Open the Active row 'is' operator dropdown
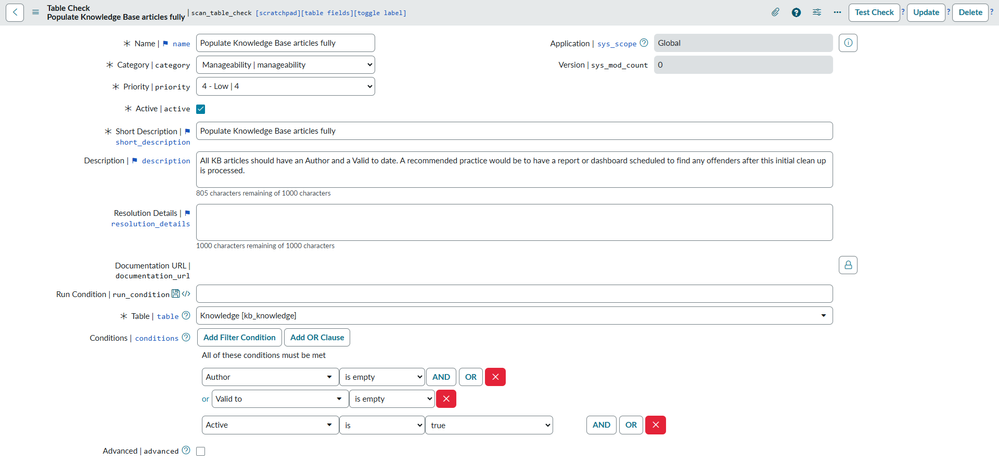The width and height of the screenshot is (999, 463). click(382, 425)
